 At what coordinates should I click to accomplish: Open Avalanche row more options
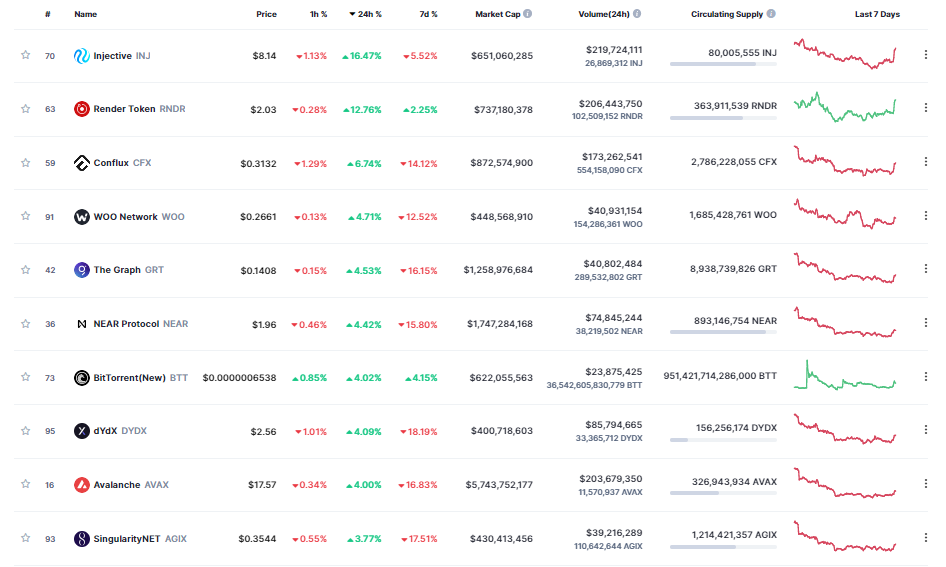click(925, 483)
